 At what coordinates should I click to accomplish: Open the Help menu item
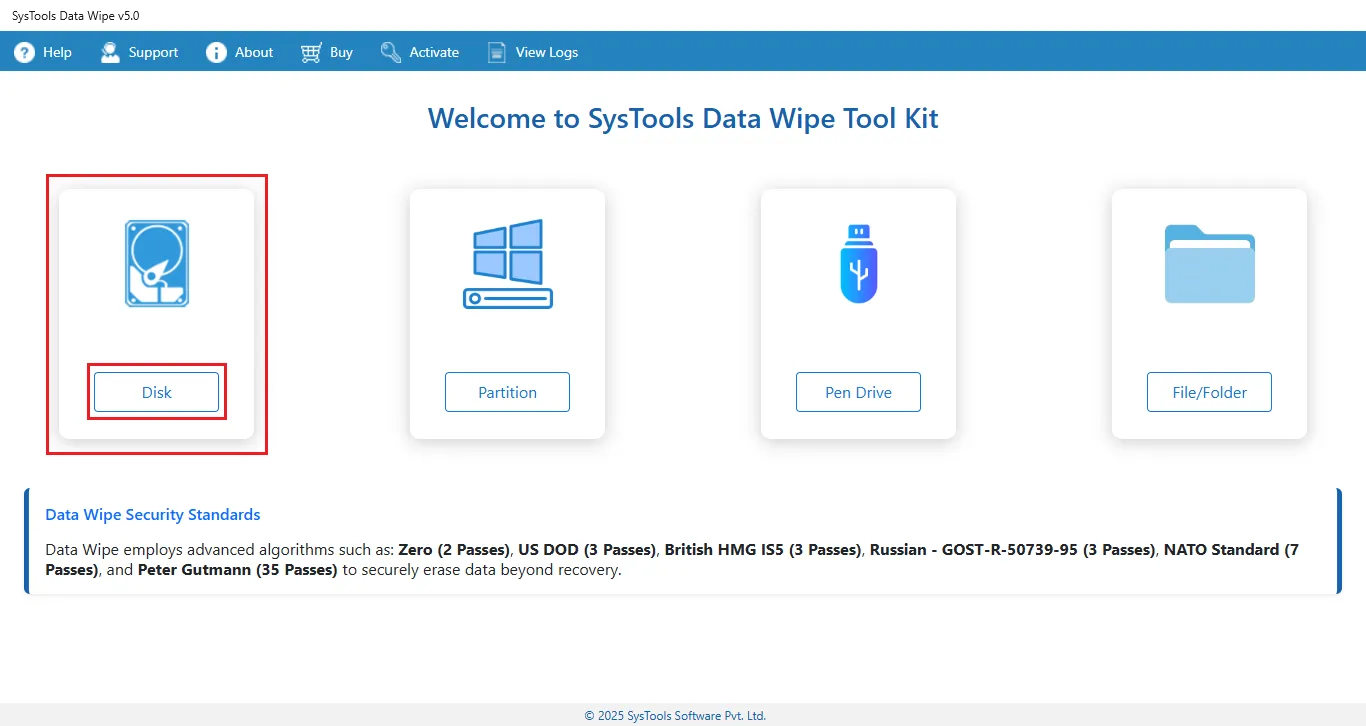(x=43, y=52)
